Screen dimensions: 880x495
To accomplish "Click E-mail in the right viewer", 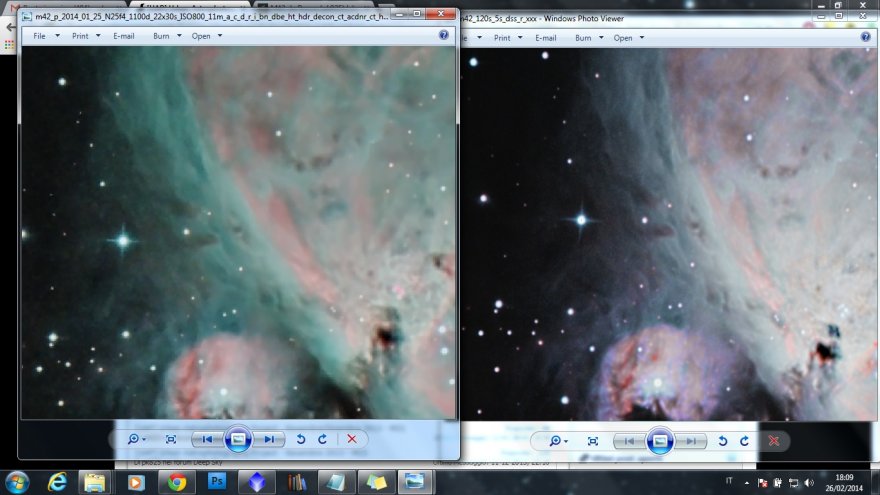I will [546, 38].
